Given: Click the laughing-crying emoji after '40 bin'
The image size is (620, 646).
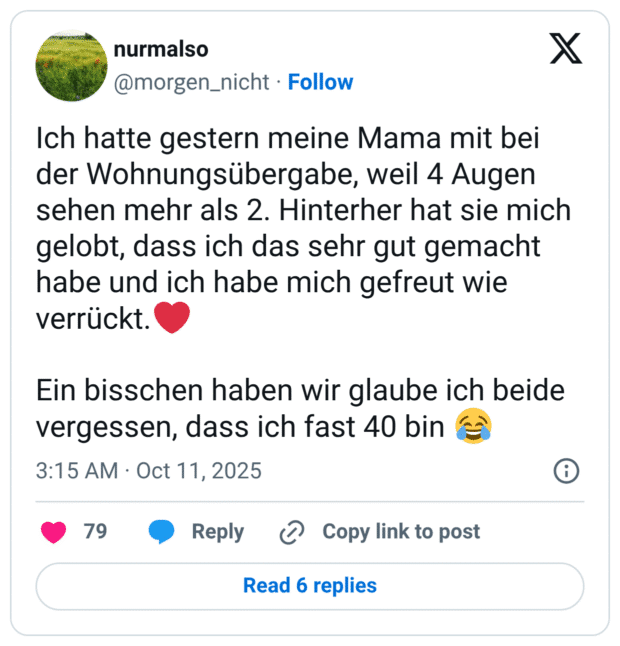Looking at the screenshot, I should pos(472,427).
